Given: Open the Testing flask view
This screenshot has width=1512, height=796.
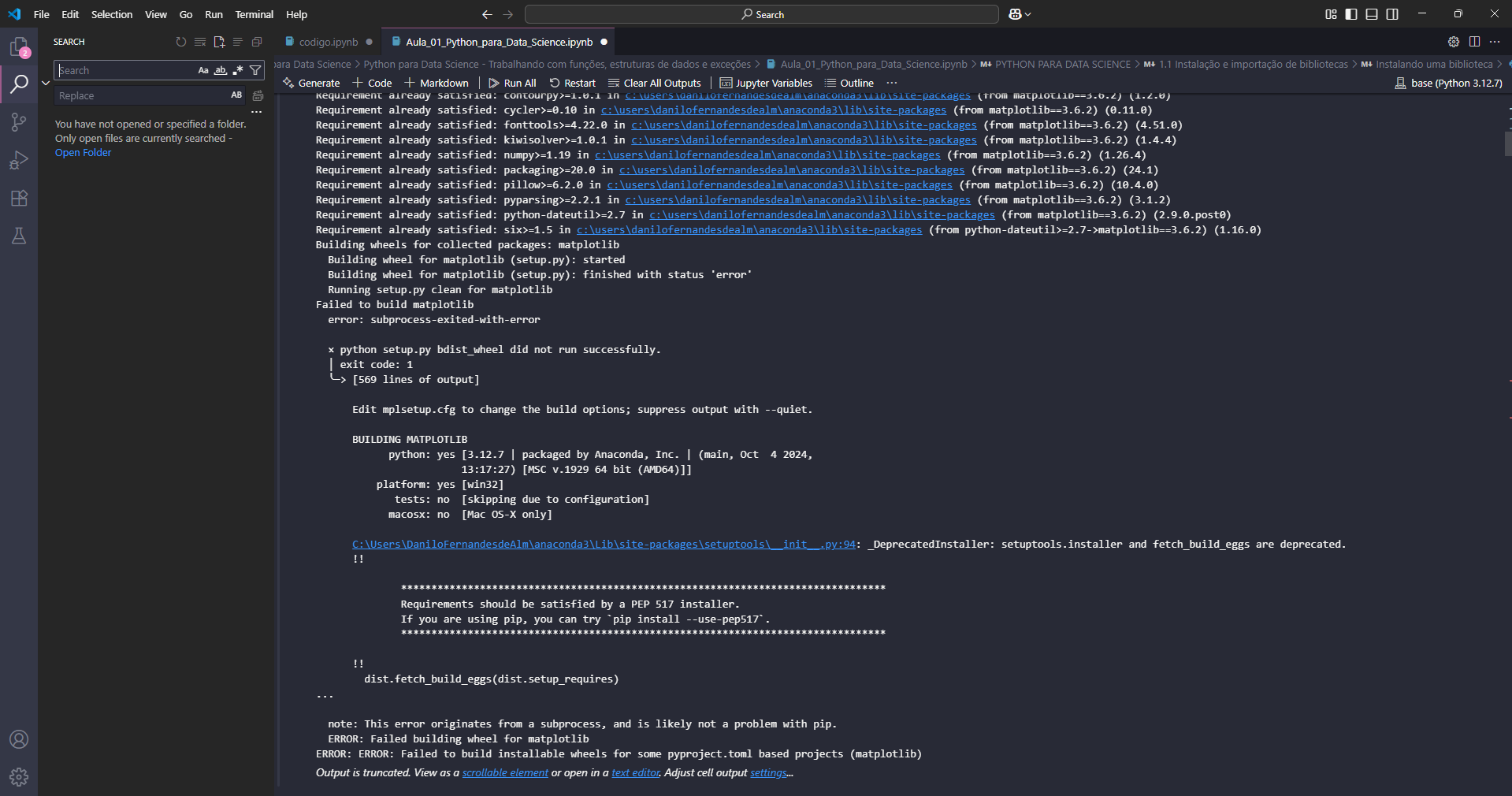Looking at the screenshot, I should [x=19, y=236].
